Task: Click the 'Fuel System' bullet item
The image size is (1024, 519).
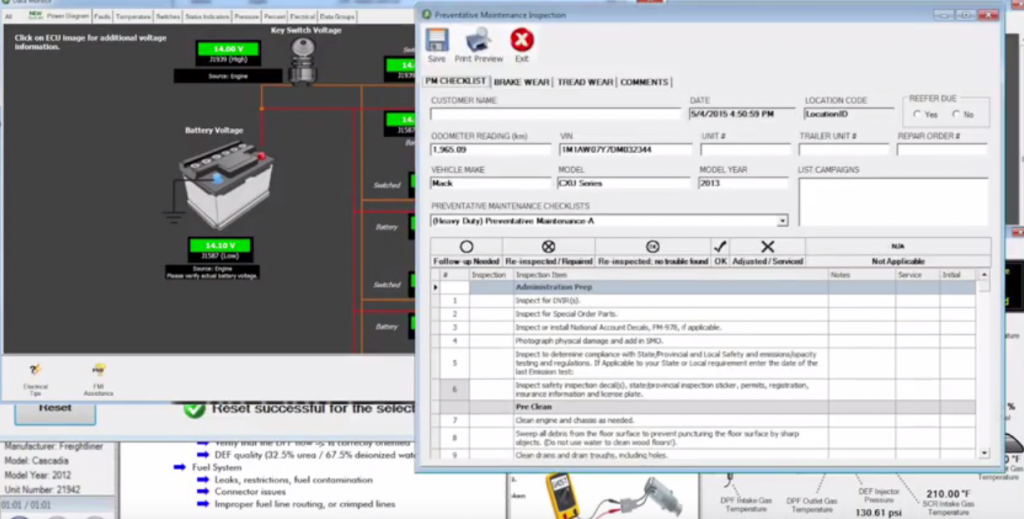Action: pyautogui.click(x=216, y=467)
